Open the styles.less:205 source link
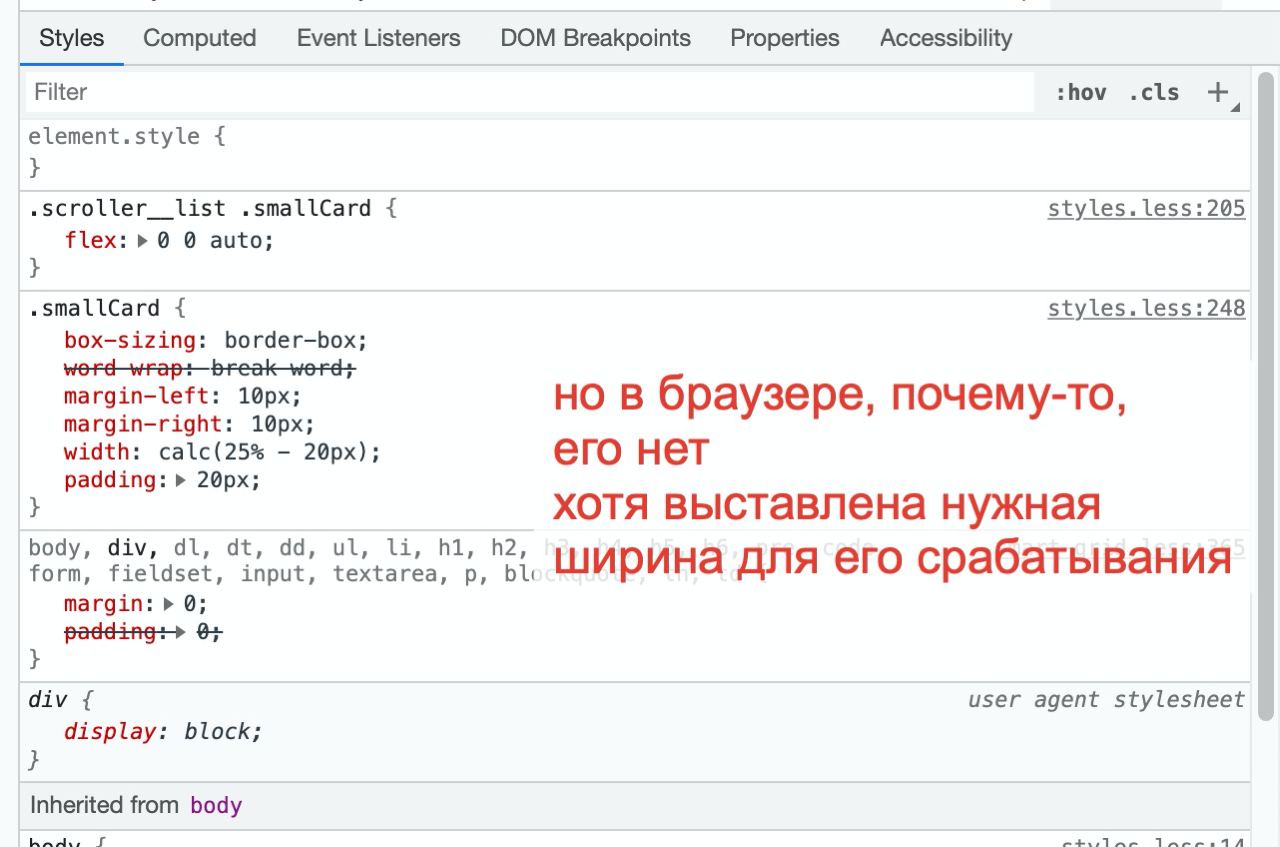This screenshot has width=1280, height=847. 1146,209
